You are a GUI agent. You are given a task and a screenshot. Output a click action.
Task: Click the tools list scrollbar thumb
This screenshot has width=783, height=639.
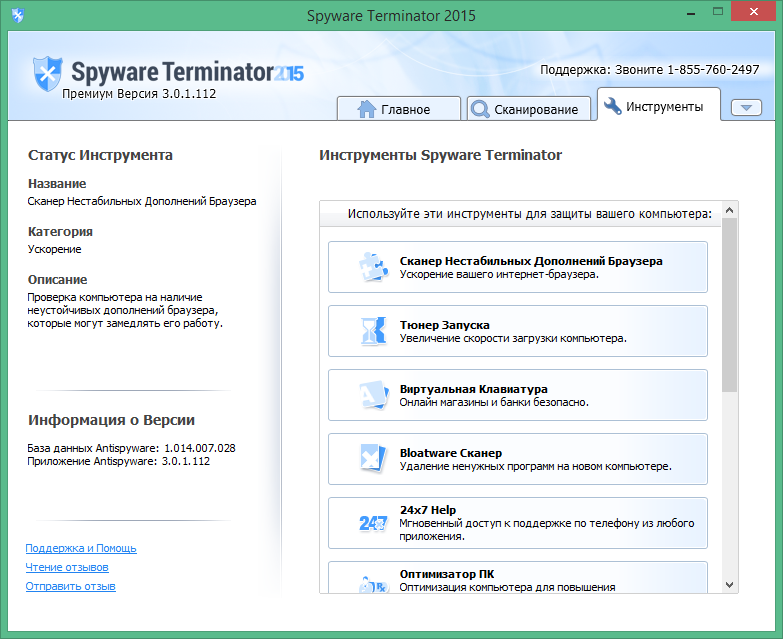(730, 305)
